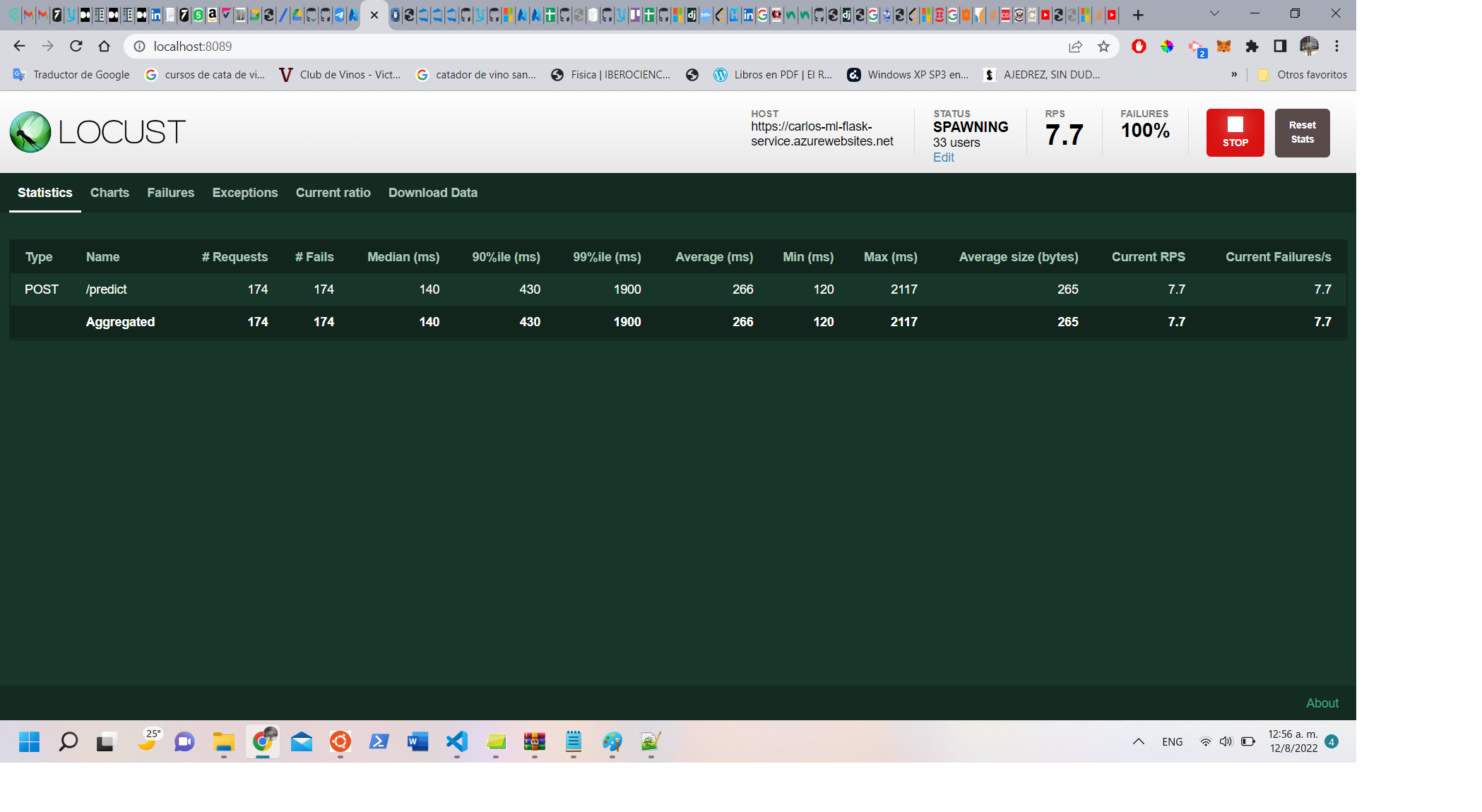The height and width of the screenshot is (812, 1482).
Task: Click the About link in footer
Action: click(1322, 703)
